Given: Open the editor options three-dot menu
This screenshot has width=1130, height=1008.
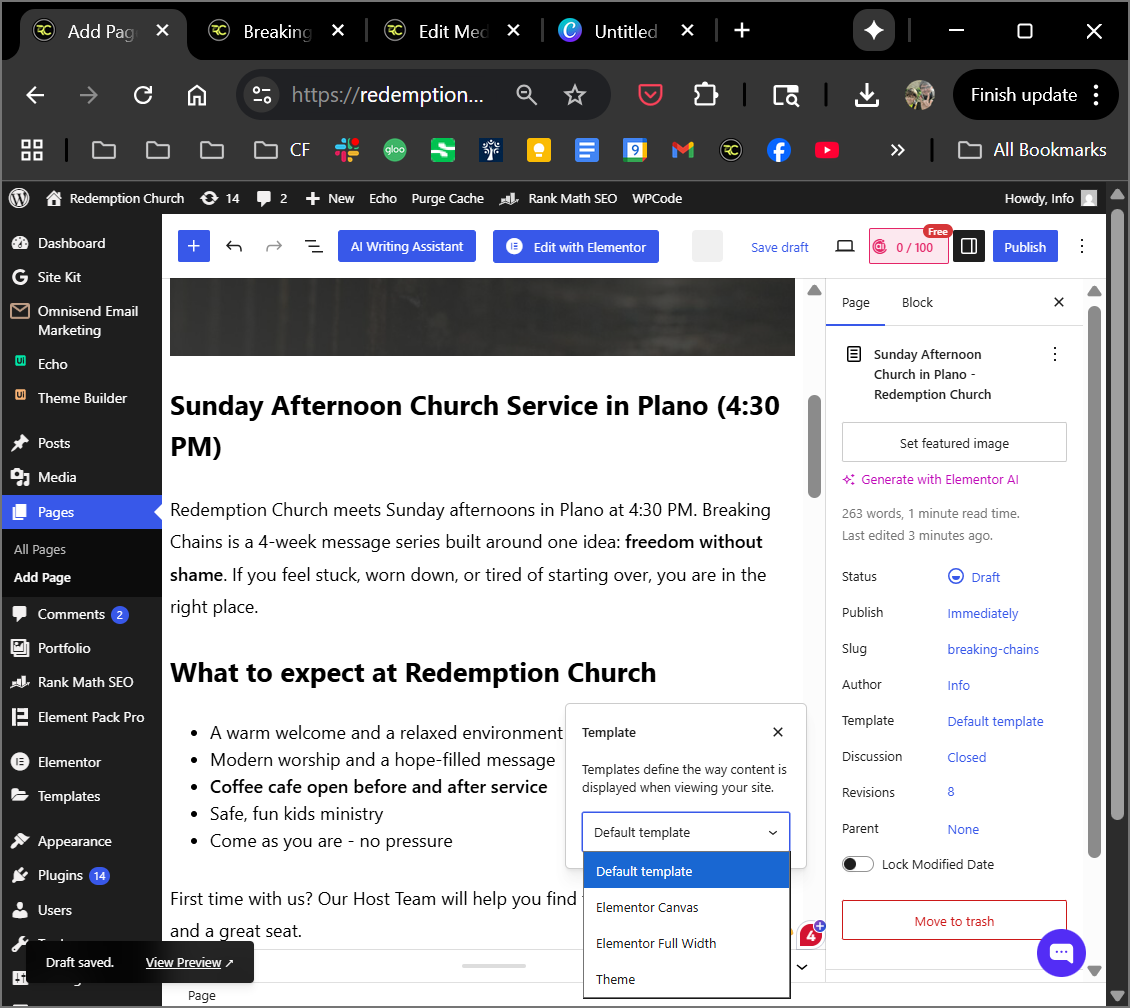Looking at the screenshot, I should tap(1081, 247).
